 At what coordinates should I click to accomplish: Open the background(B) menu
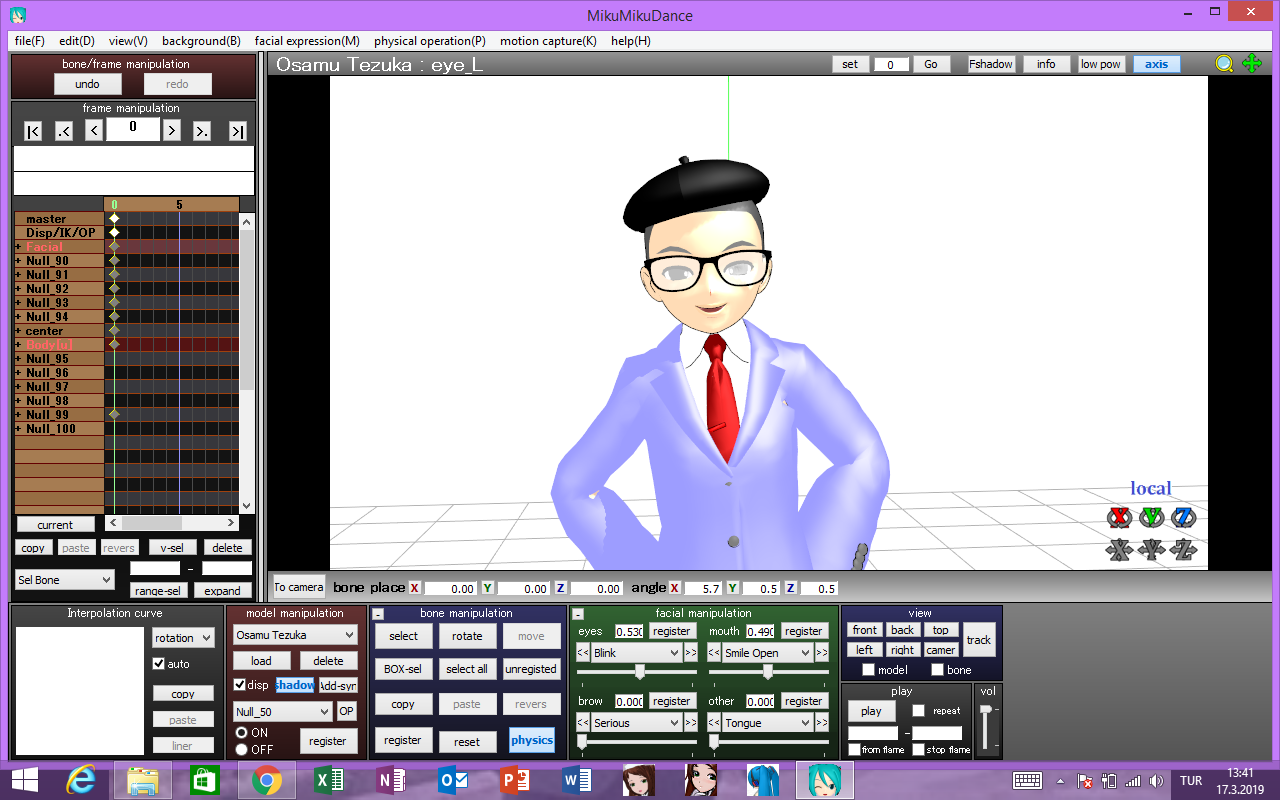[201, 41]
